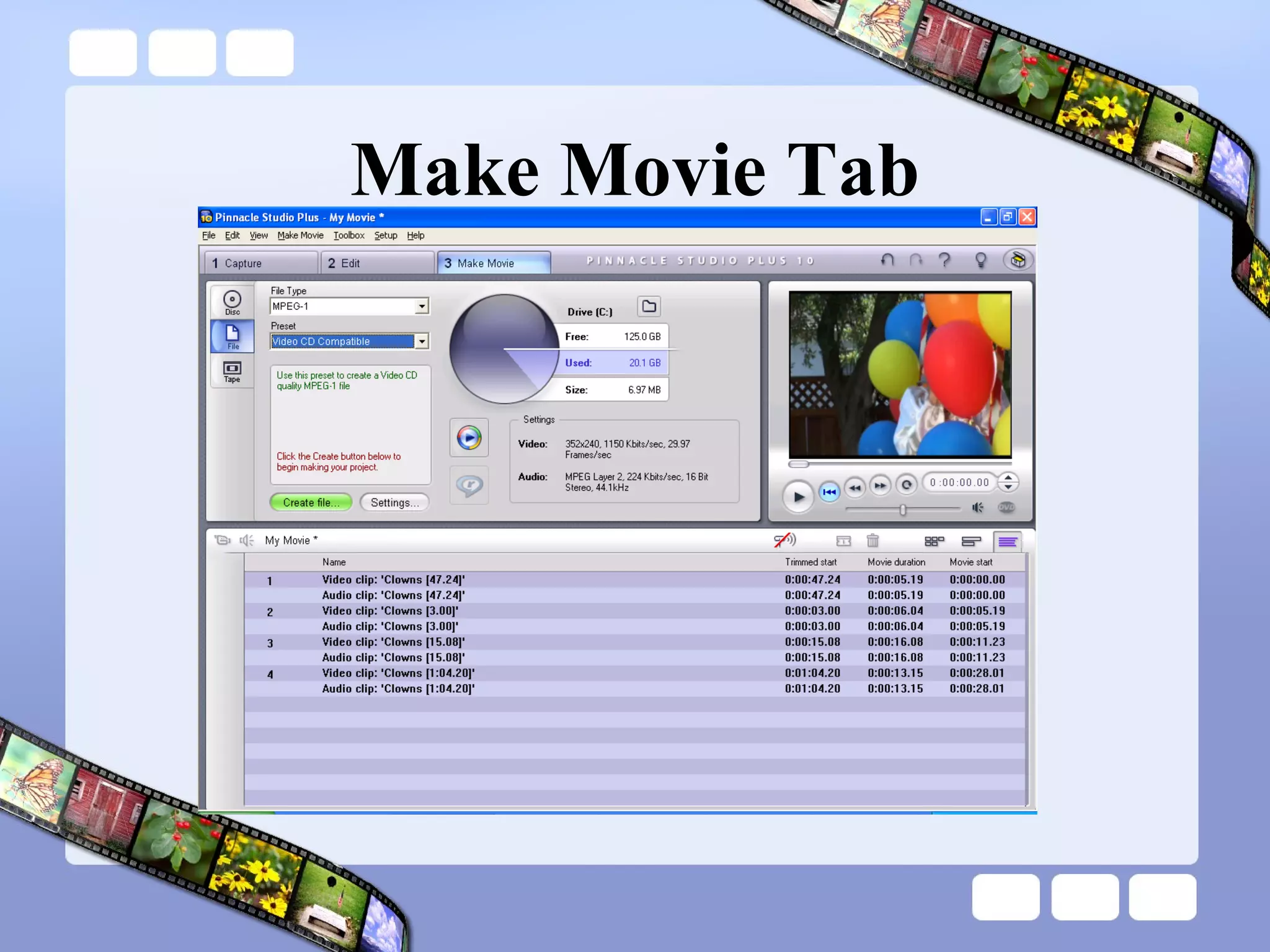Open the audio toolbox speaker icon
This screenshot has height=952, width=1270.
247,540
